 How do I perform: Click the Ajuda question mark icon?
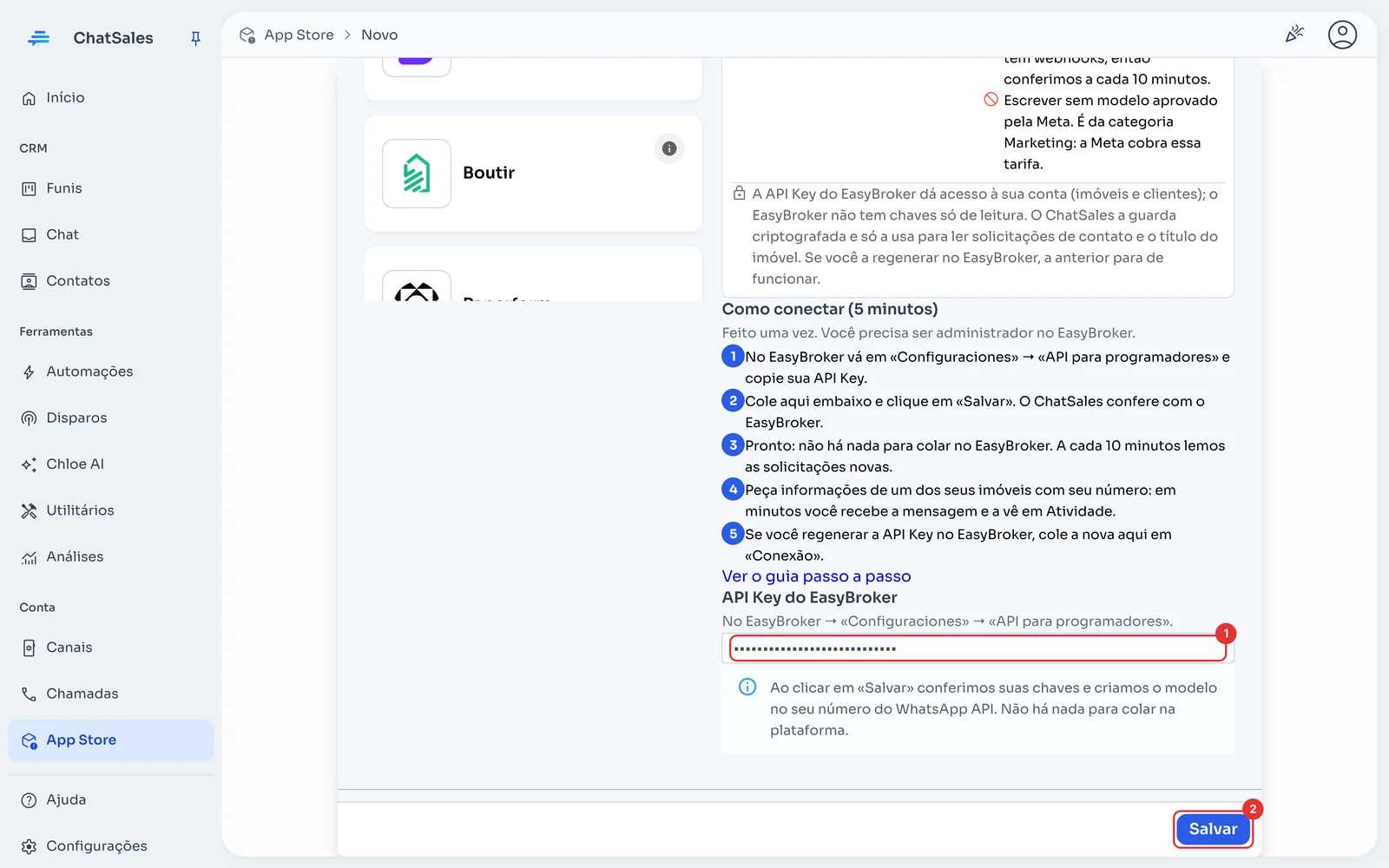tap(29, 800)
